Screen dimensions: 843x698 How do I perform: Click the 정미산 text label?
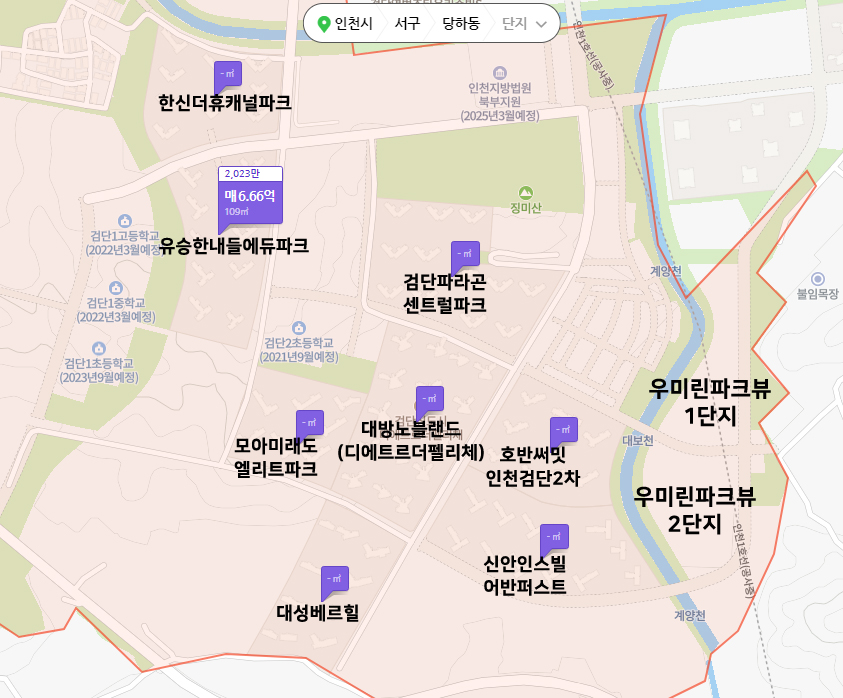[526, 208]
